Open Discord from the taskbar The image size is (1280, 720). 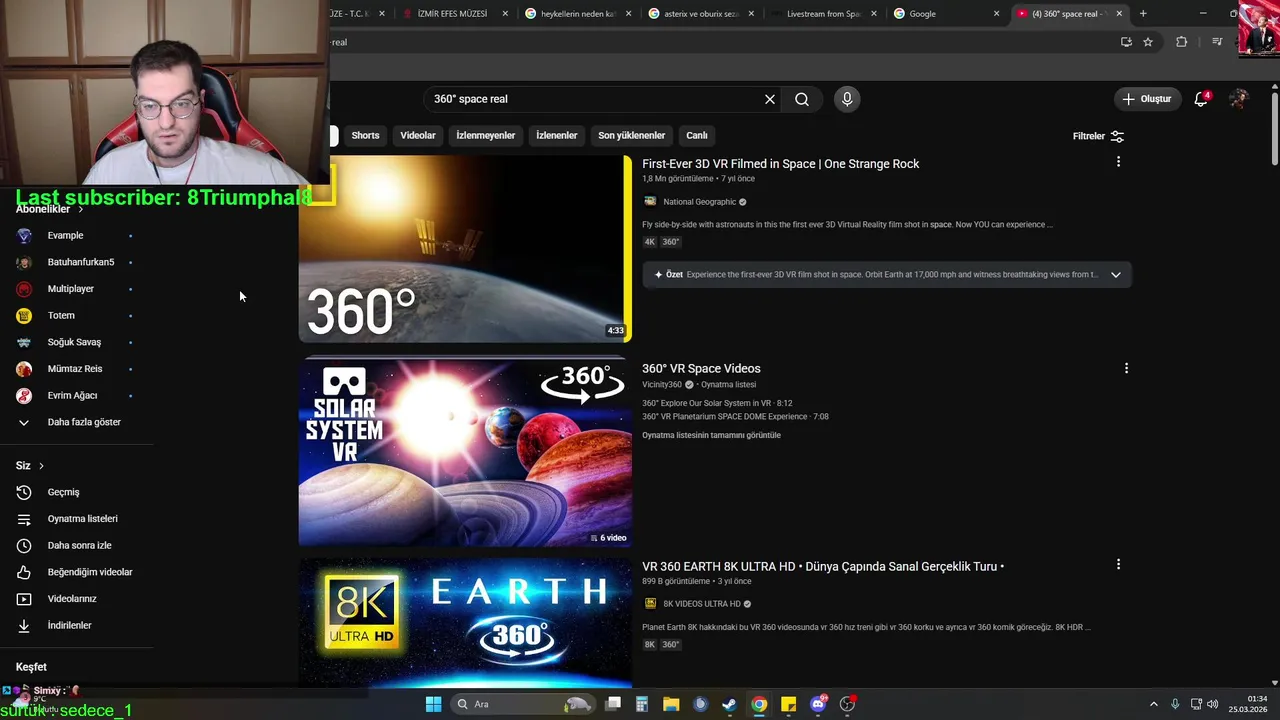coord(818,704)
